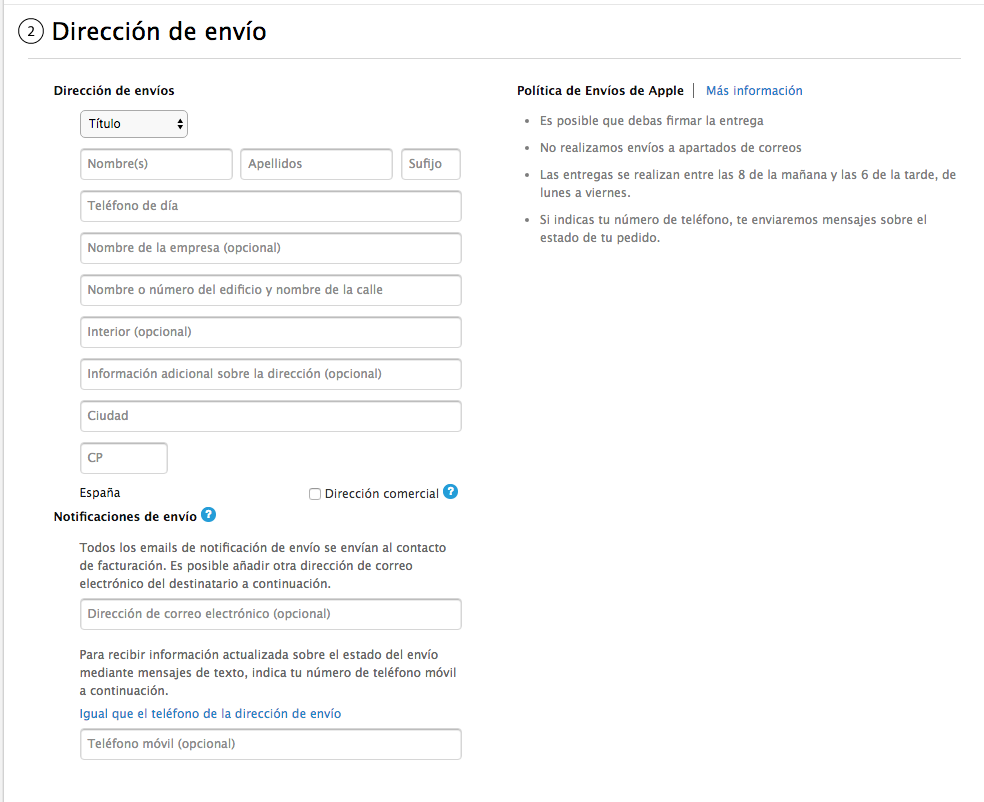984x802 pixels.
Task: Select the step 2 circle indicator
Action: pos(30,31)
